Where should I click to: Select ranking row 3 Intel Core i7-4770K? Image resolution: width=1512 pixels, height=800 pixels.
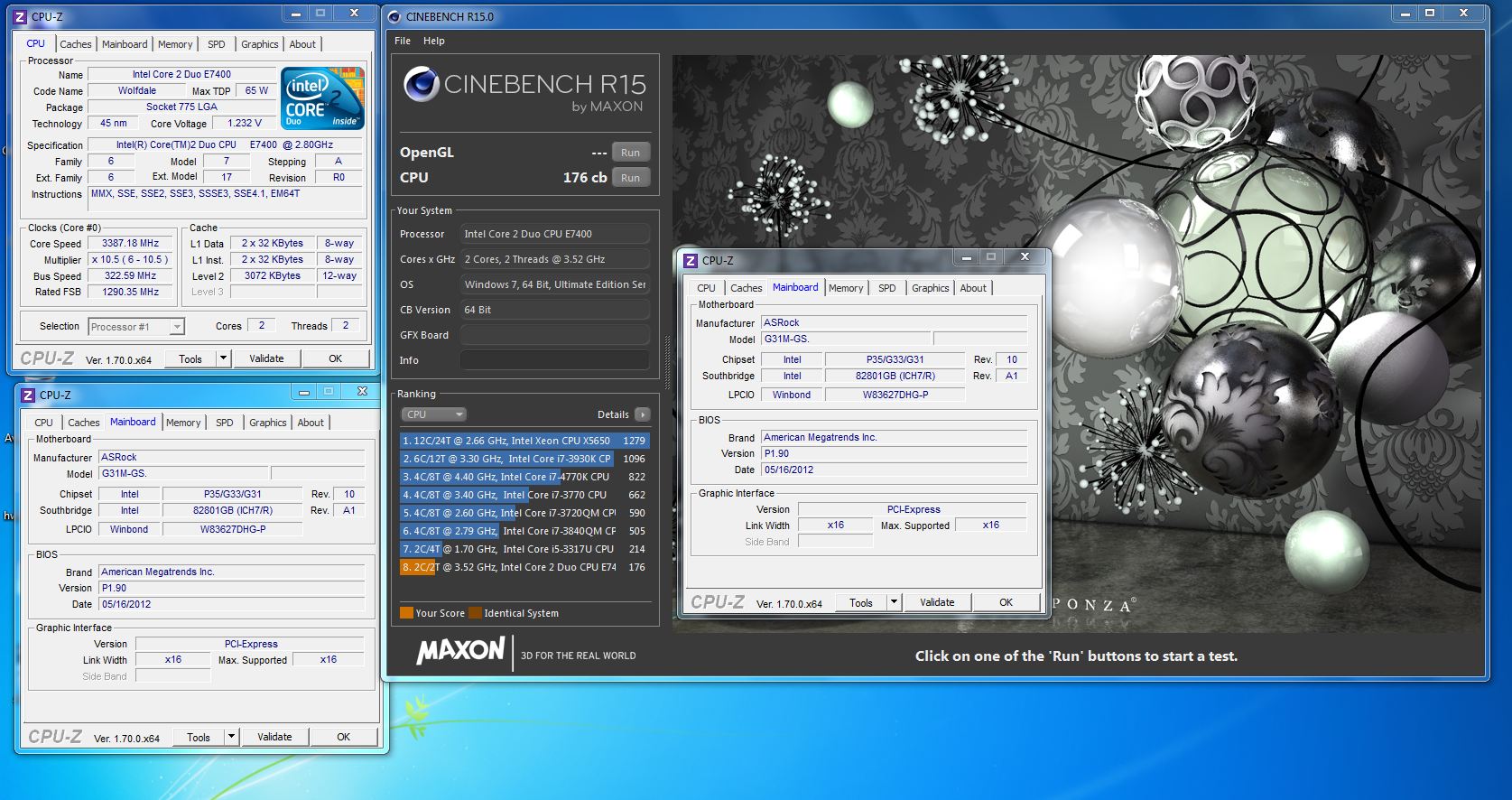point(524,477)
